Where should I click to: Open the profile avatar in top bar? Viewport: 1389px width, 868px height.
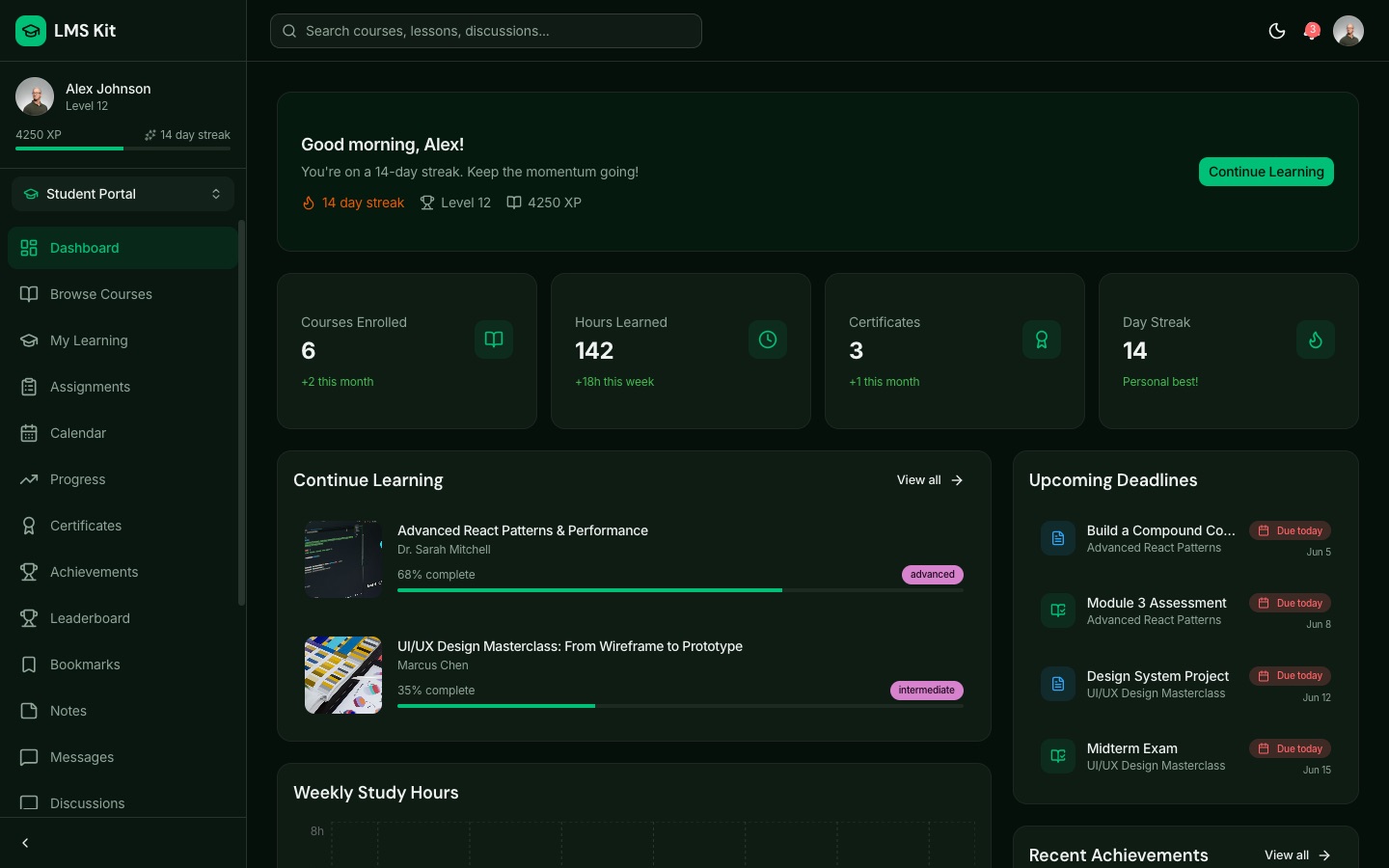[1348, 31]
